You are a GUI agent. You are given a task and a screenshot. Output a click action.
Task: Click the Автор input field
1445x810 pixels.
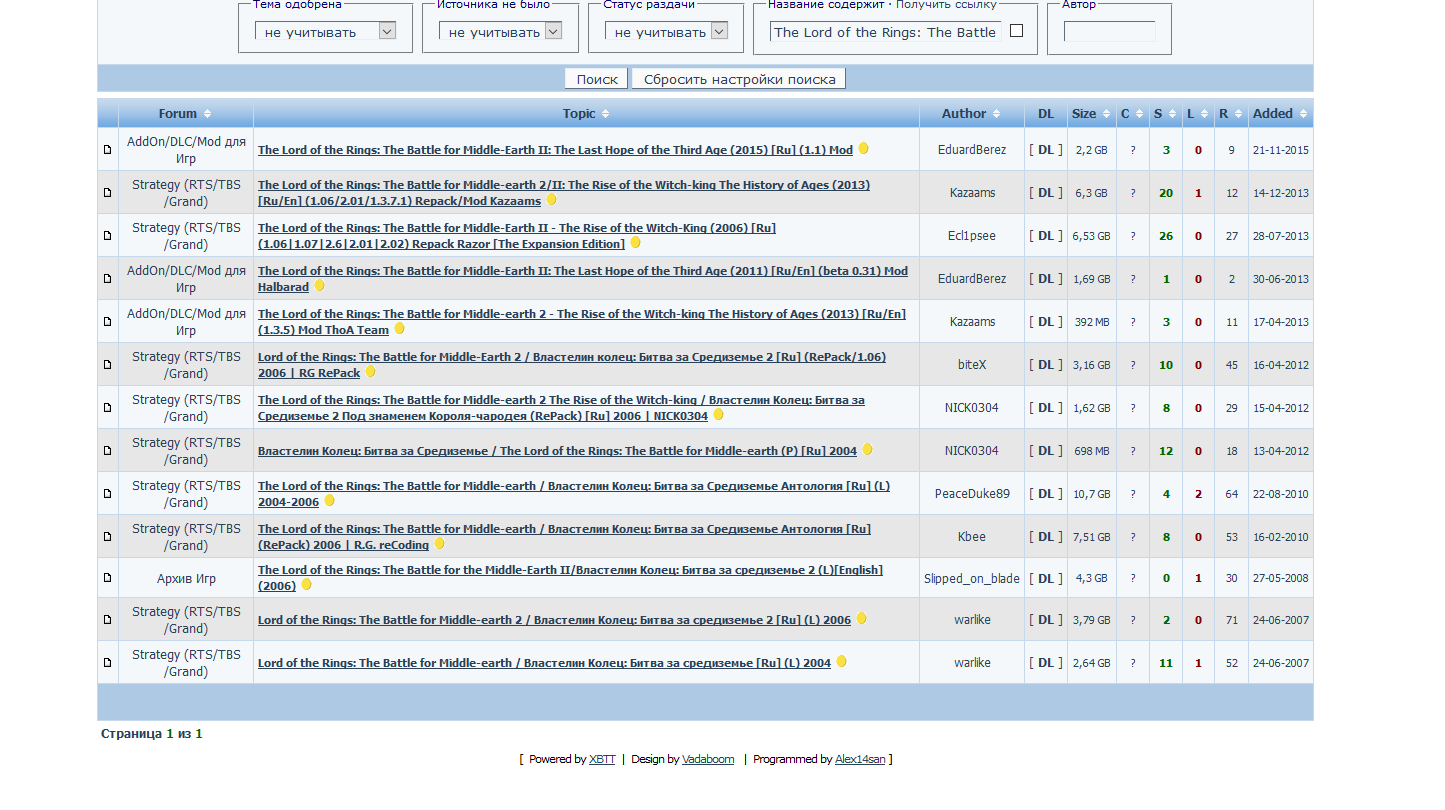pyautogui.click(x=1109, y=32)
